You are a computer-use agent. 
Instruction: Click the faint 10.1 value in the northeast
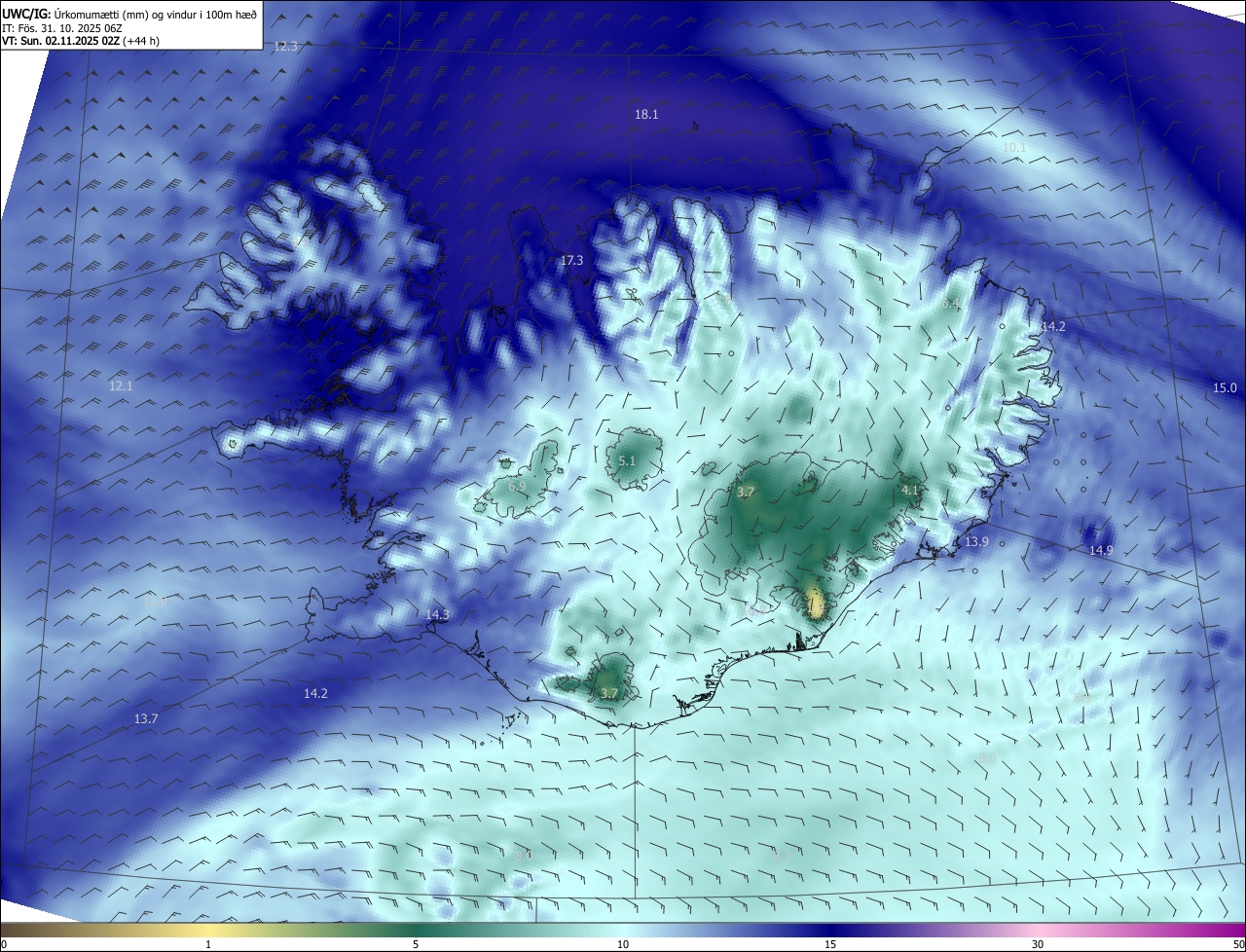tap(1014, 147)
